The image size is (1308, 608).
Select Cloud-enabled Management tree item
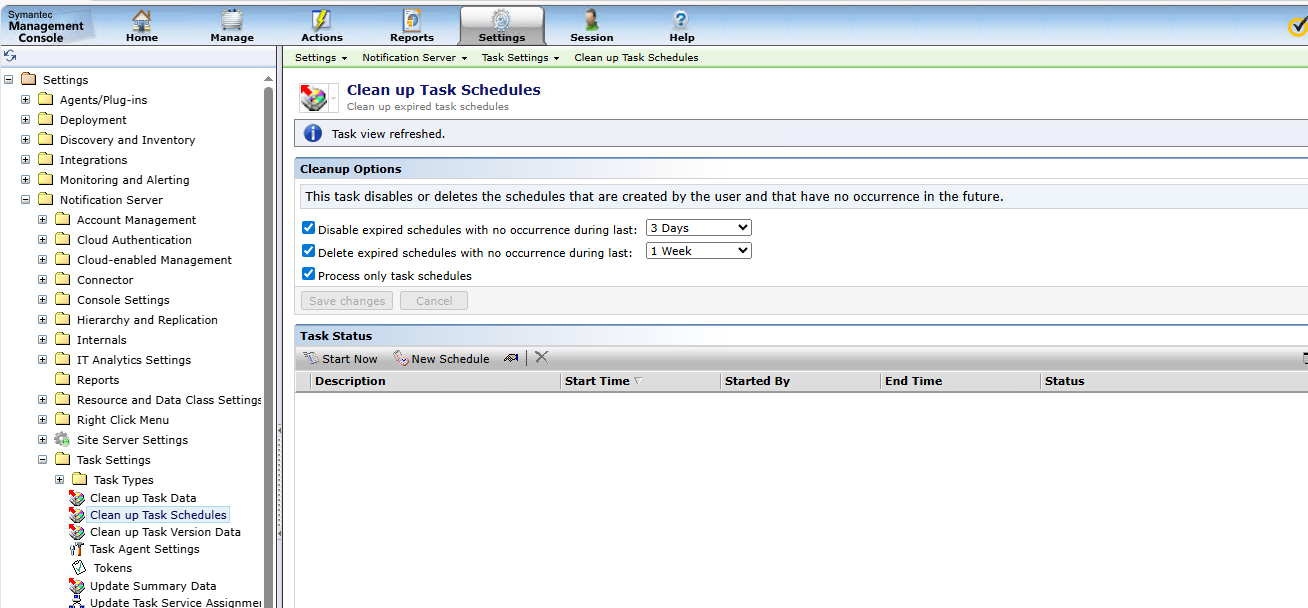[x=154, y=260]
